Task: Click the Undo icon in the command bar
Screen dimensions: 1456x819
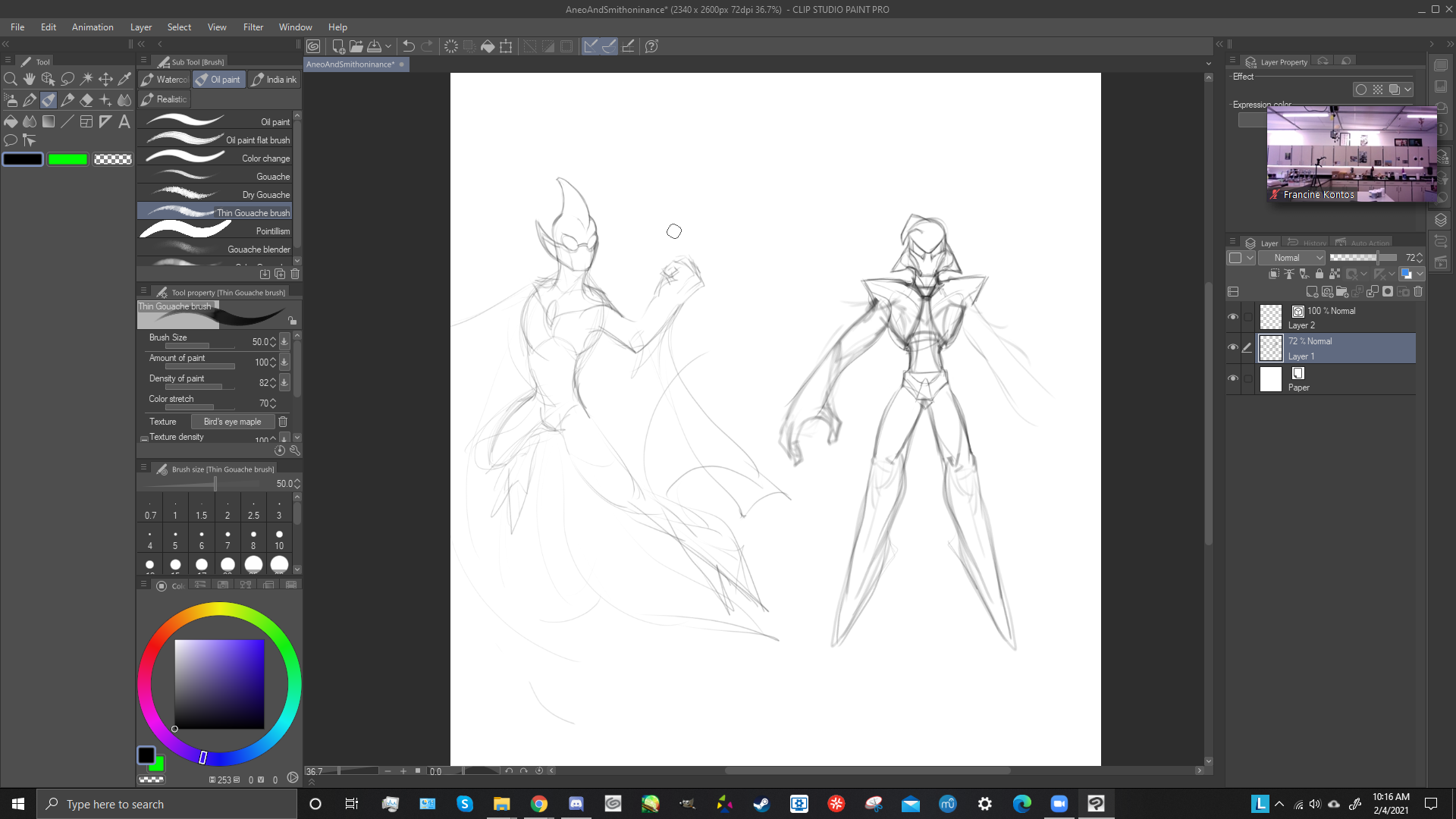Action: (x=408, y=46)
